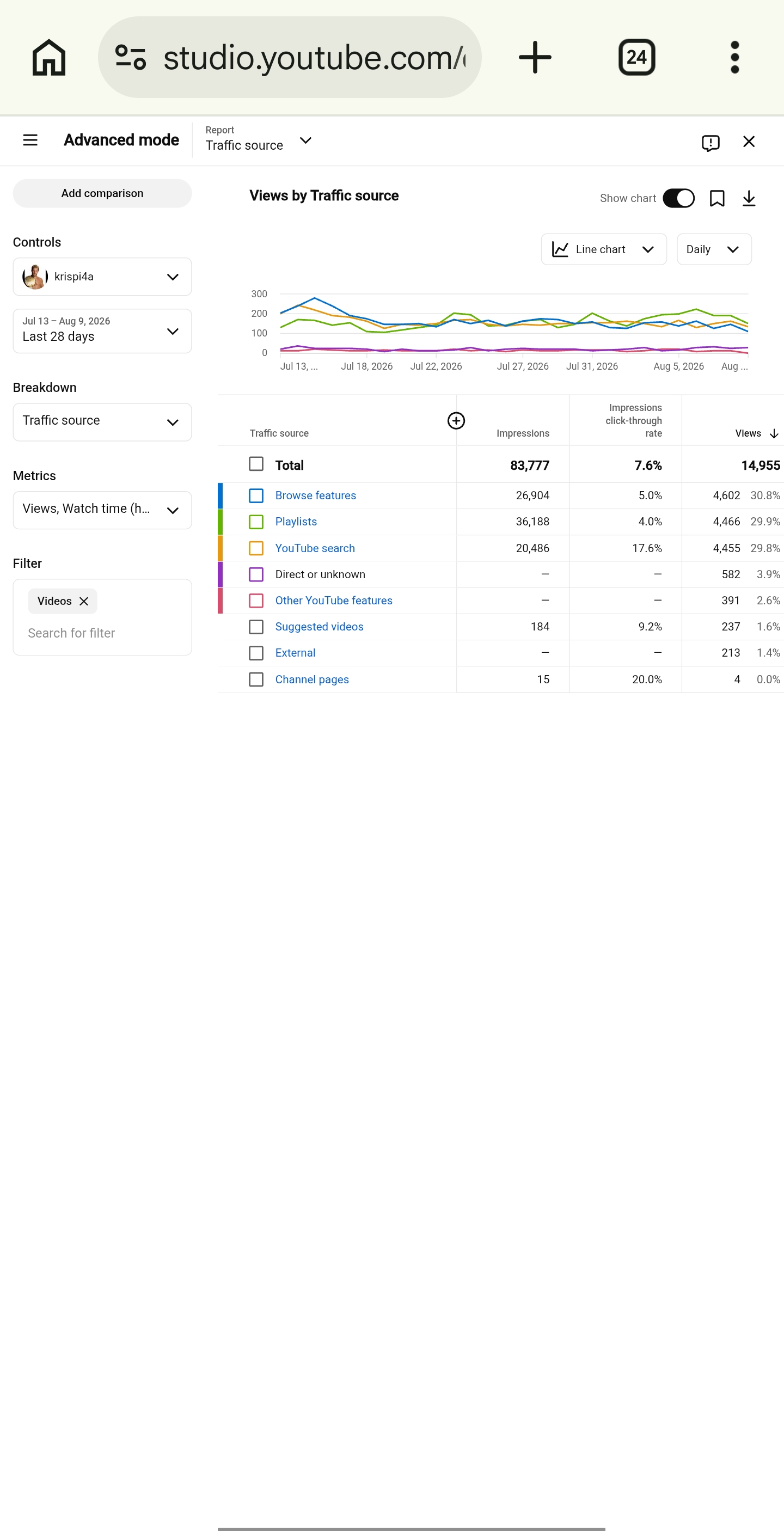Image resolution: width=784 pixels, height=1531 pixels.
Task: Remove the Videos filter chip
Action: click(84, 602)
